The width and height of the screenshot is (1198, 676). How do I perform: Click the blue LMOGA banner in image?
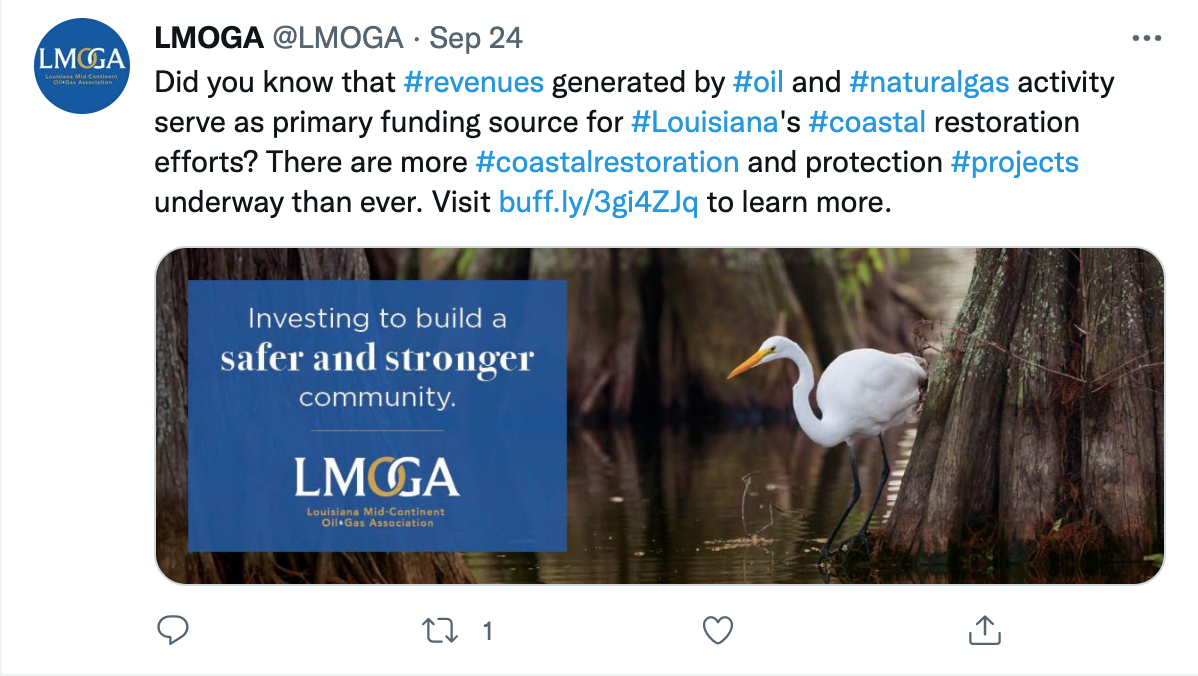click(x=377, y=415)
